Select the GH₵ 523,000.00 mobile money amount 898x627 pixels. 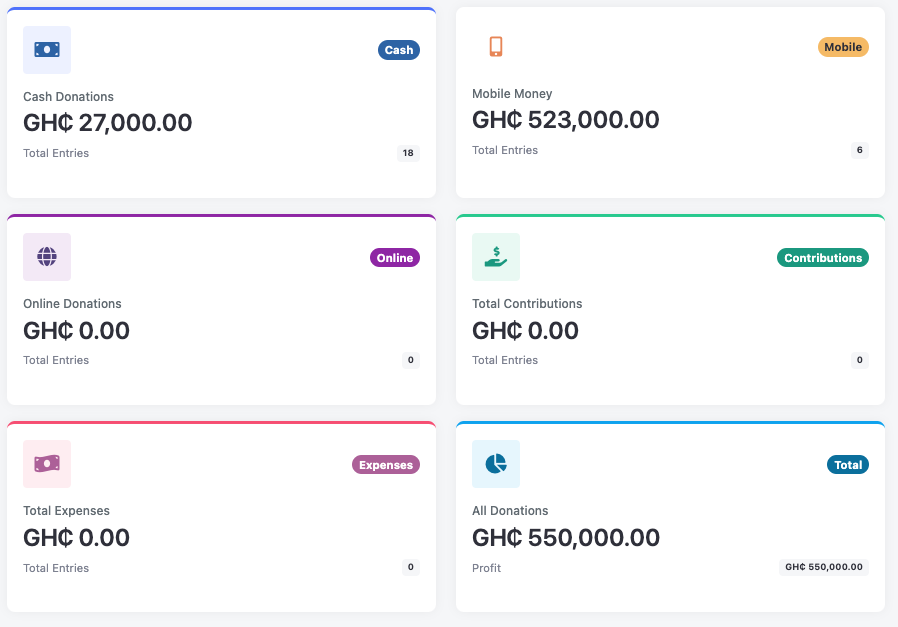point(565,120)
